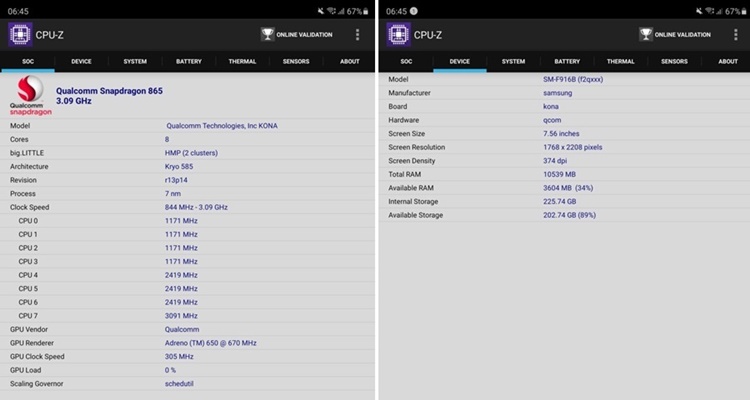Click '374 dpi' screen density value
Viewport: 750px width, 400px height.
[555, 161]
